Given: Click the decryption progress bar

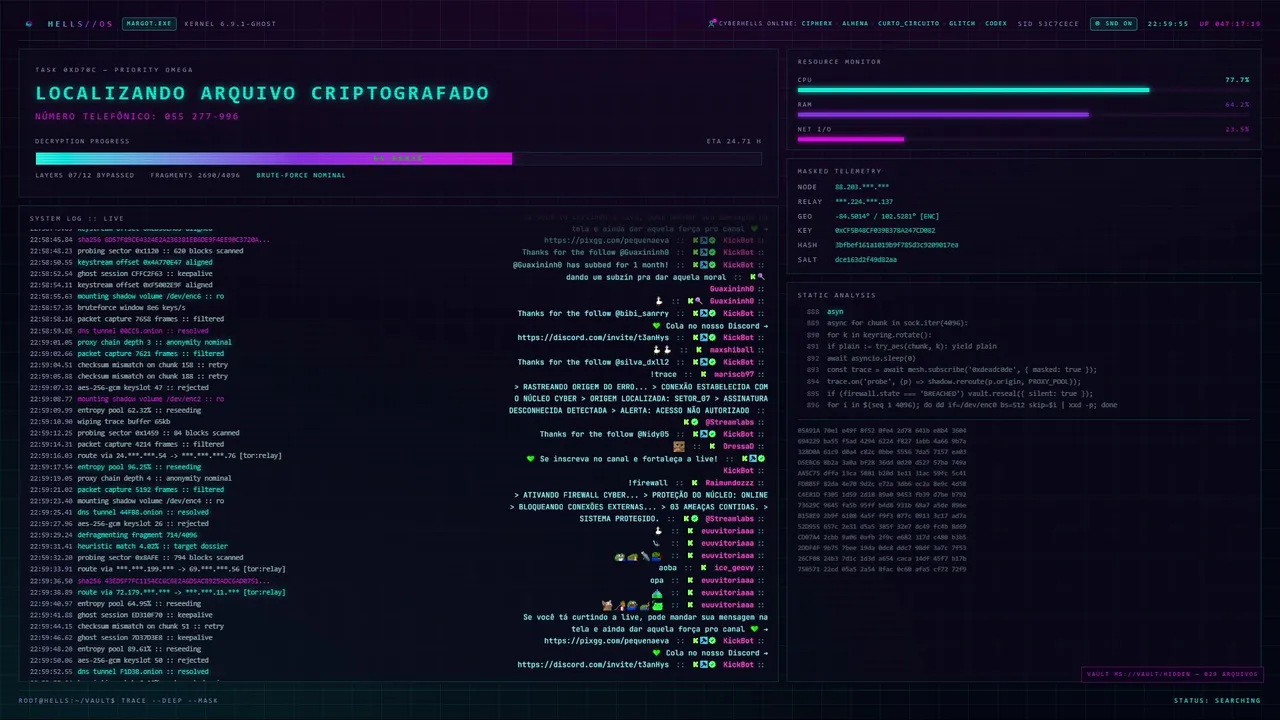Looking at the screenshot, I should pyautogui.click(x=398, y=158).
